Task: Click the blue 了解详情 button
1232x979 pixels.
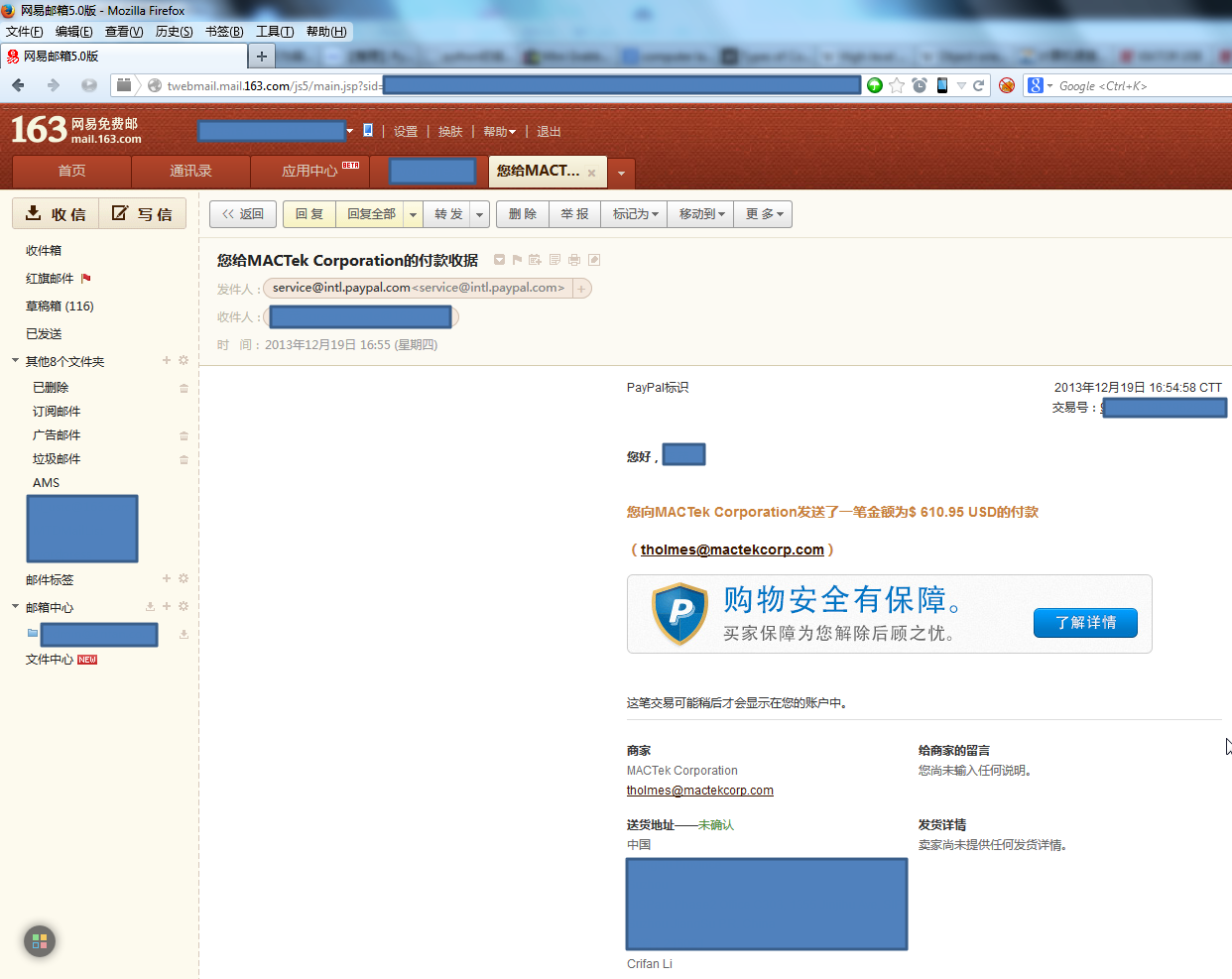Action: coord(1085,623)
